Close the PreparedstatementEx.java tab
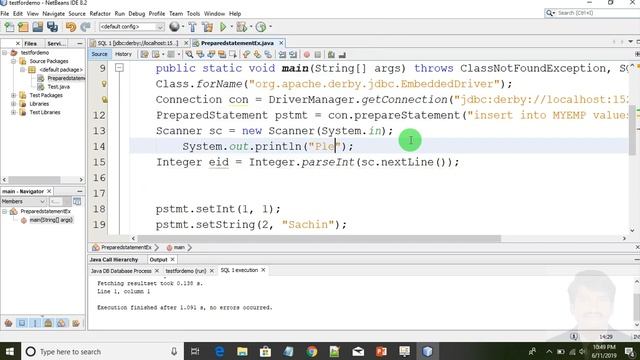Image resolution: width=640 pixels, height=360 pixels. coord(281,43)
